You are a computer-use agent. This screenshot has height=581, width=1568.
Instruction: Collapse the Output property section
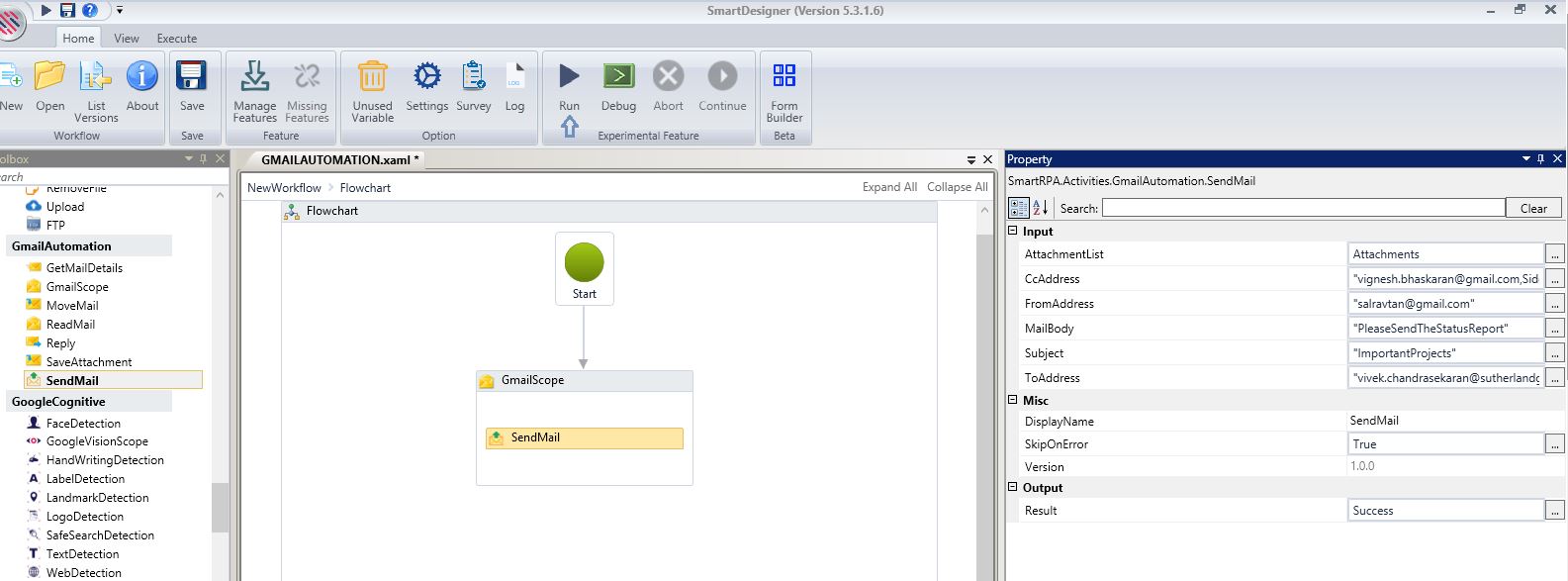coord(1013,487)
